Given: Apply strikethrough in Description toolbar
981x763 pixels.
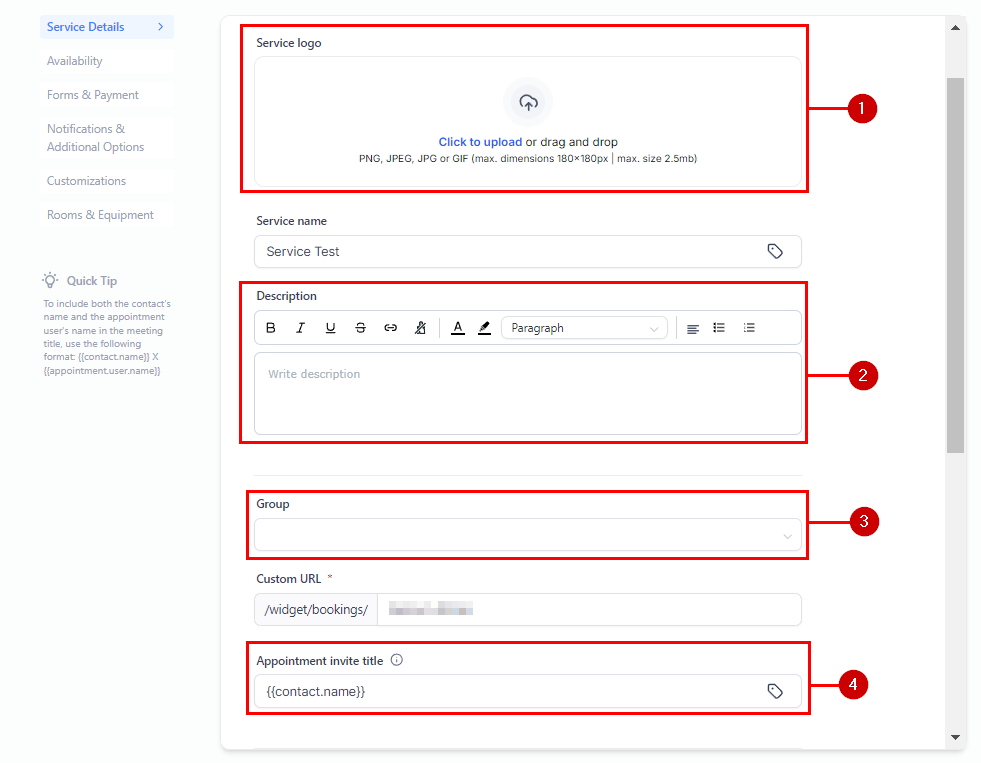Looking at the screenshot, I should 360,328.
